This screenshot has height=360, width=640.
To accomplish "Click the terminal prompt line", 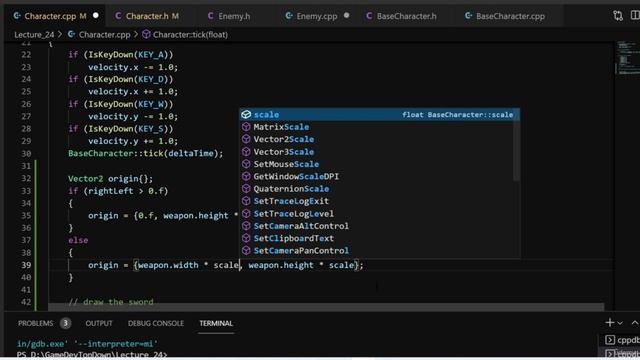I will pos(92,354).
